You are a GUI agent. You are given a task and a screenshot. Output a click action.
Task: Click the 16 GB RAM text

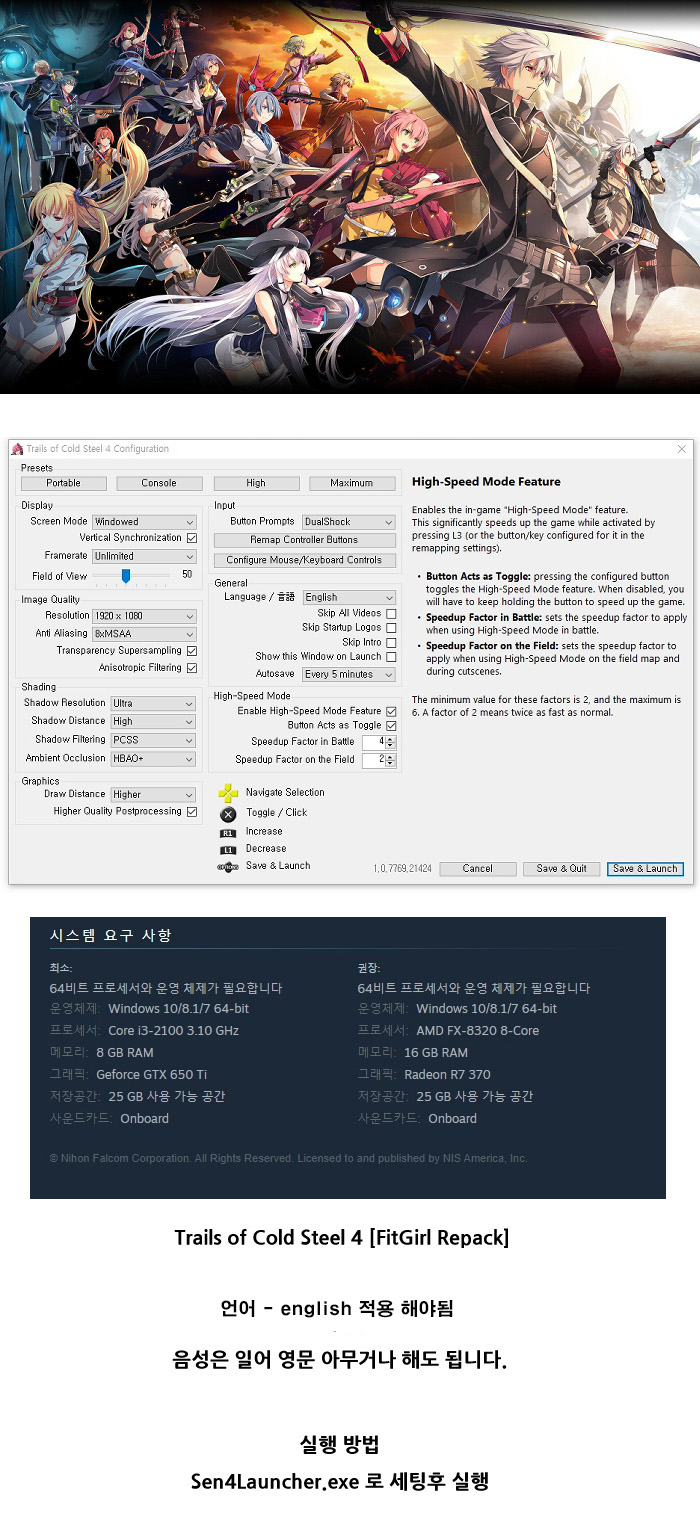point(436,1053)
